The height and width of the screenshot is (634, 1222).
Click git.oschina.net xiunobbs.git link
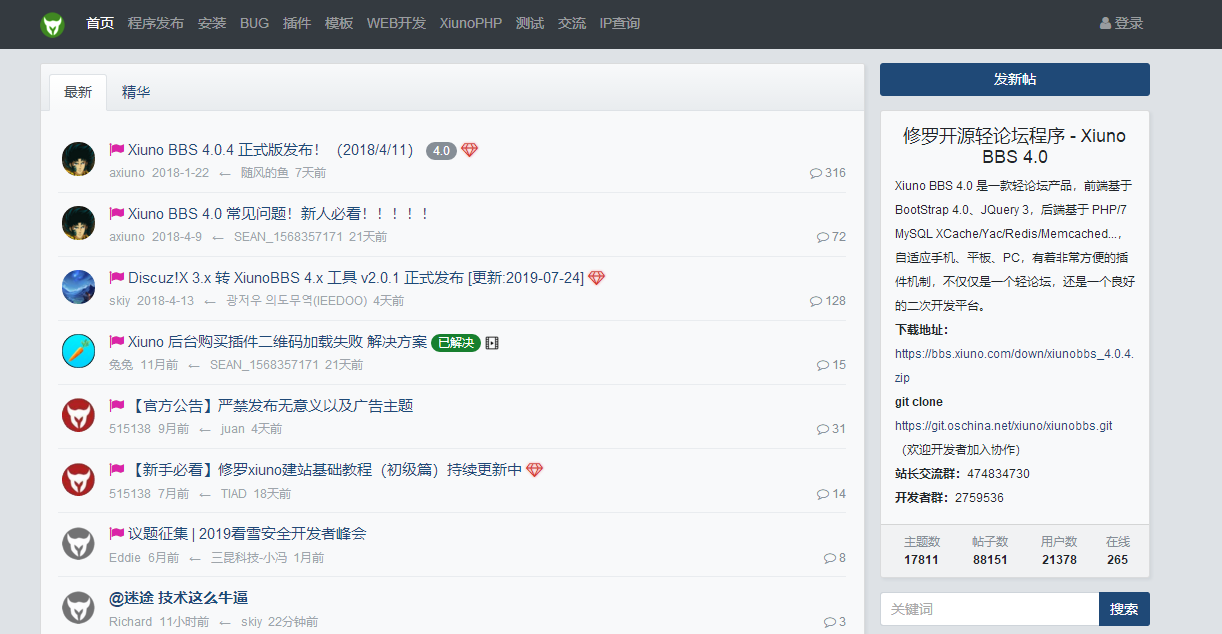tap(1004, 426)
